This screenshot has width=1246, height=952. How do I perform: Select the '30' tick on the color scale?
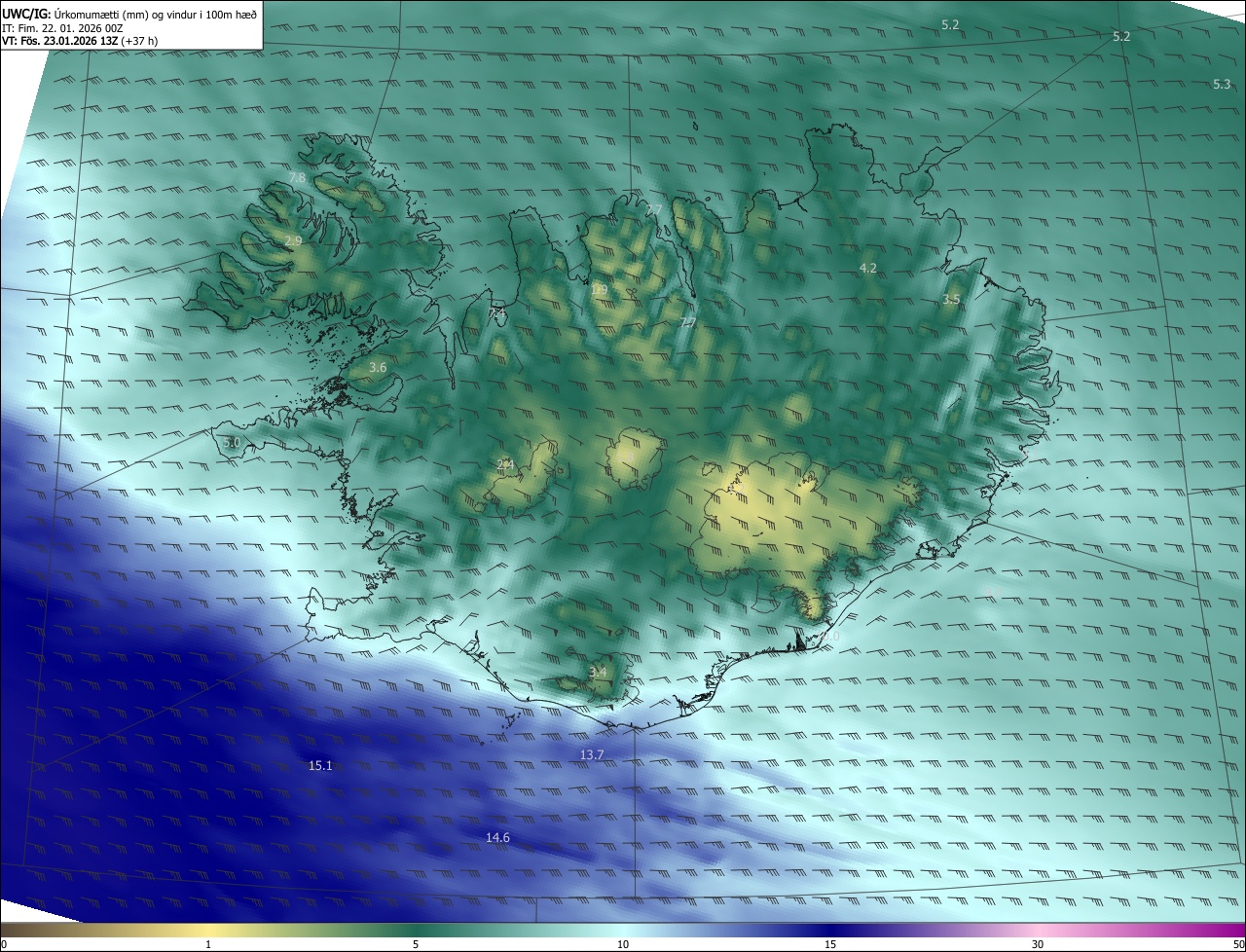click(1038, 944)
